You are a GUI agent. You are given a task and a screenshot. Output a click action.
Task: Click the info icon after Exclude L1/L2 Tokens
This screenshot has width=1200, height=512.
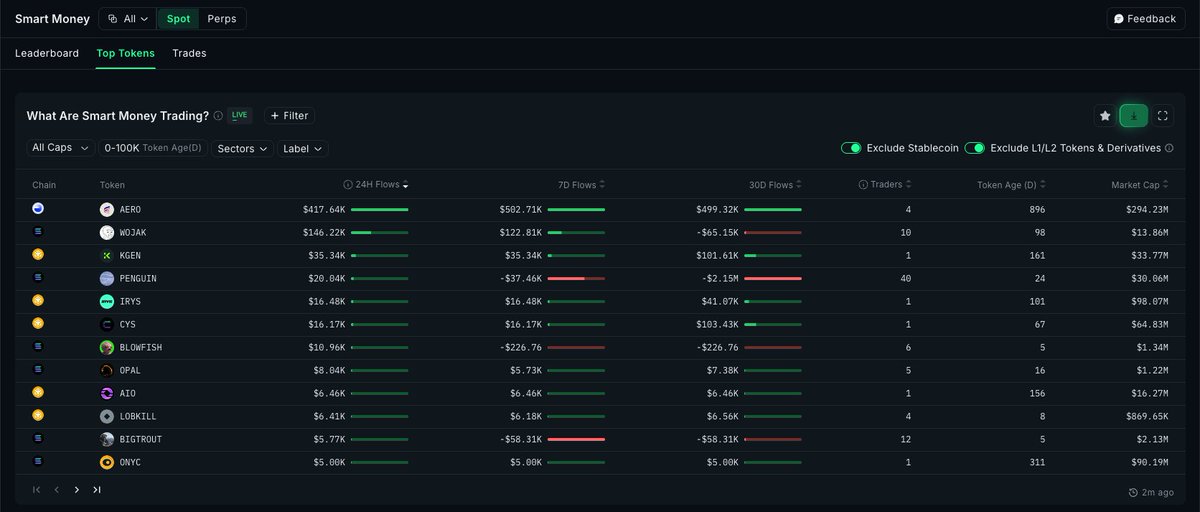[1169, 148]
